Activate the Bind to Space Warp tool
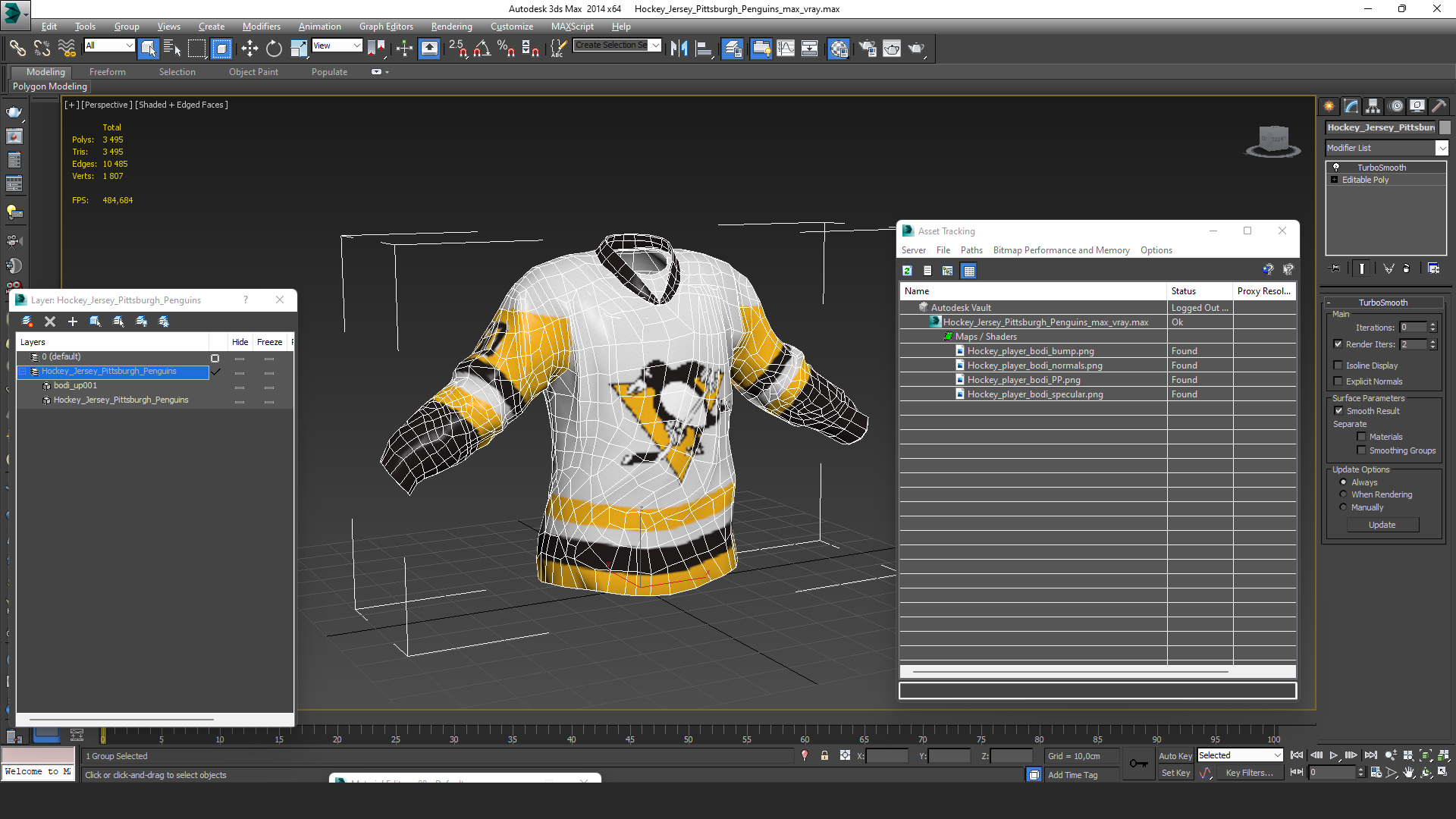 tap(67, 49)
